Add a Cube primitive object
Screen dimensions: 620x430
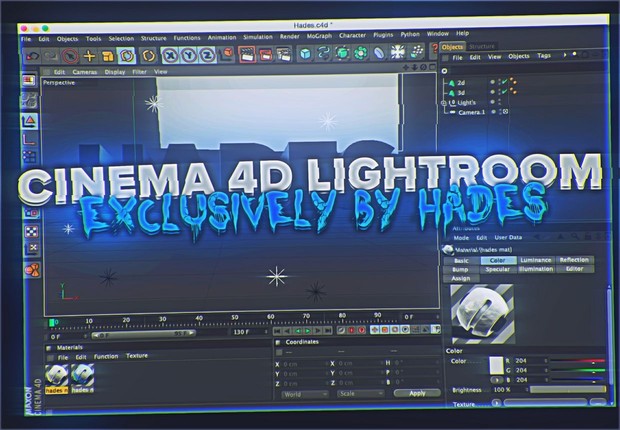click(305, 54)
